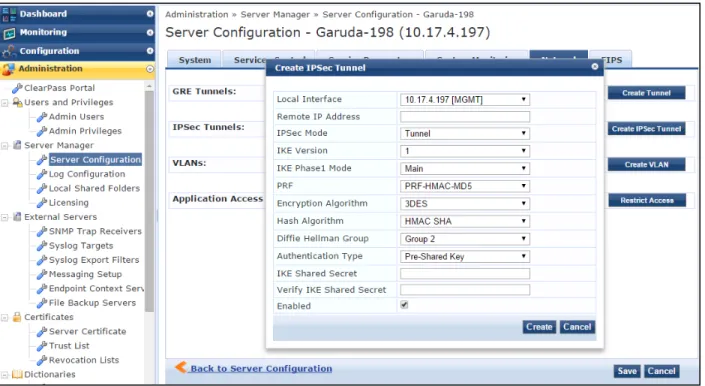The image size is (705, 386).
Task: Expand the Configuration section arrow
Action: click(x=150, y=51)
